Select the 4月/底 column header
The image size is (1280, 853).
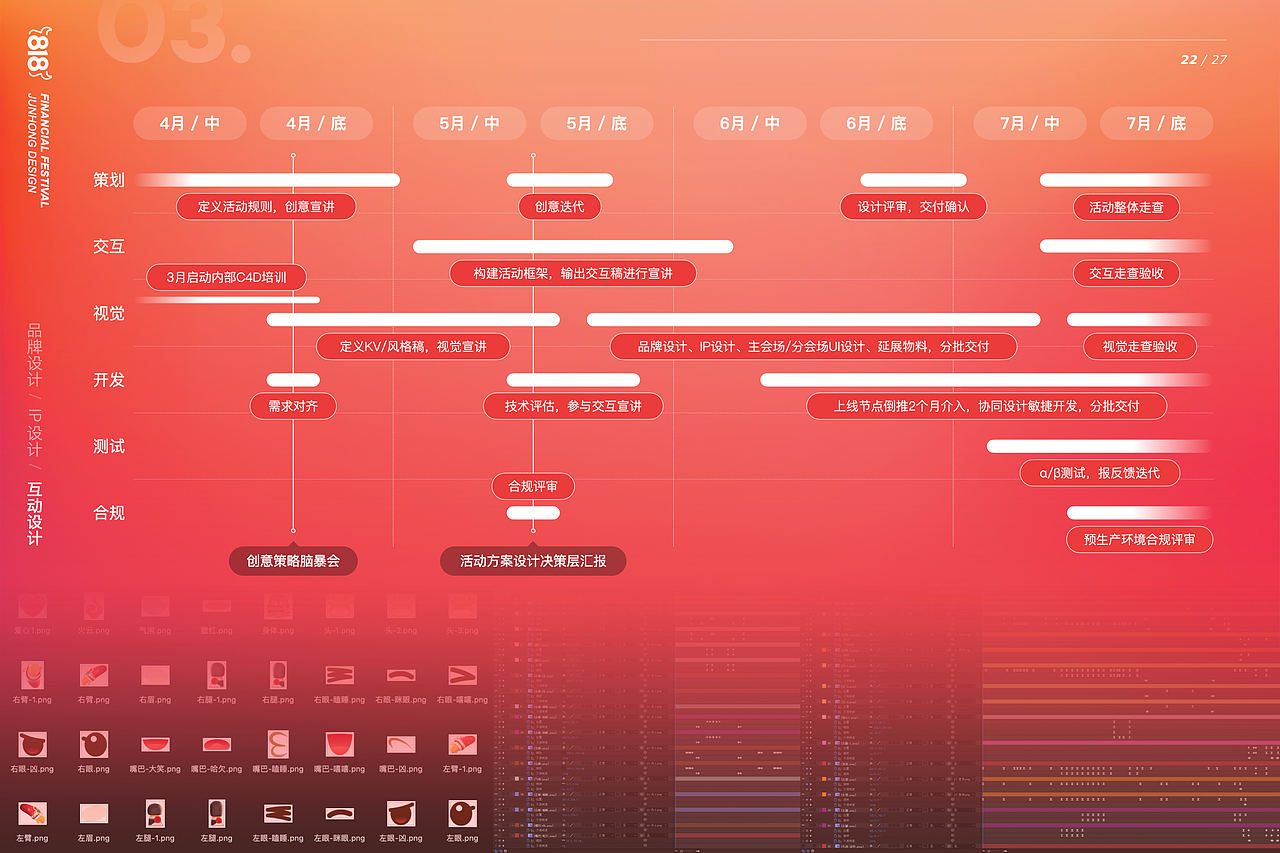(x=316, y=124)
